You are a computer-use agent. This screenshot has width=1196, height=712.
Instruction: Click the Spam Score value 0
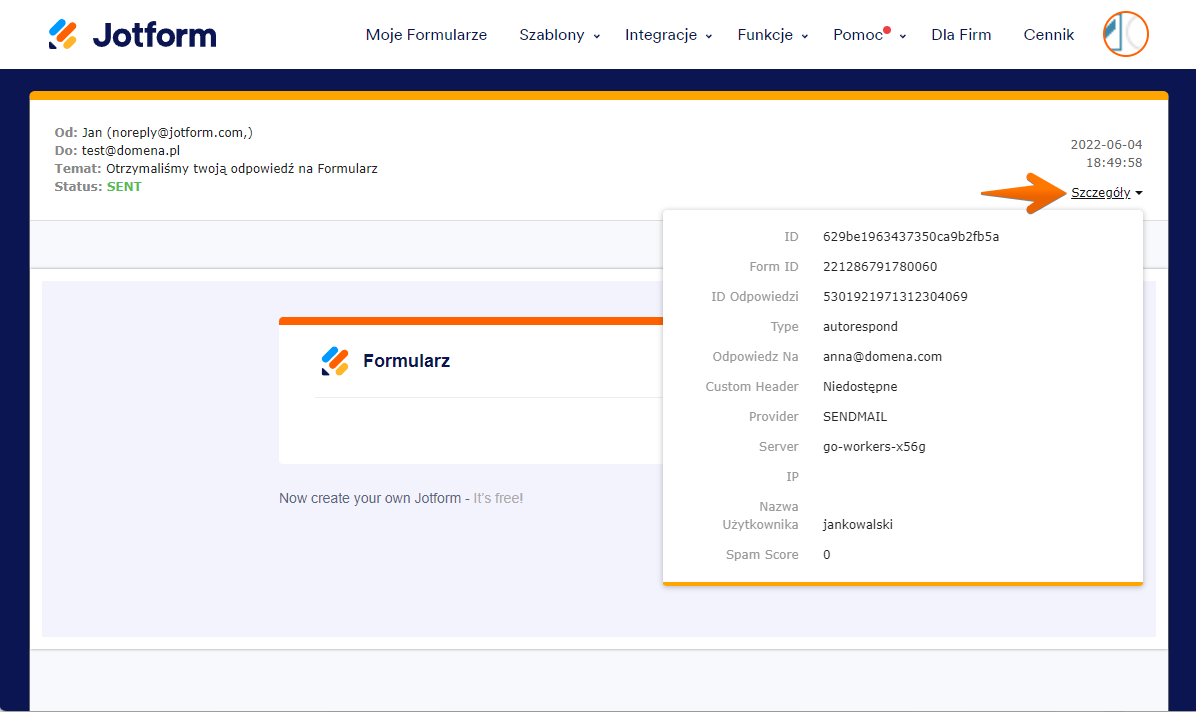(827, 555)
